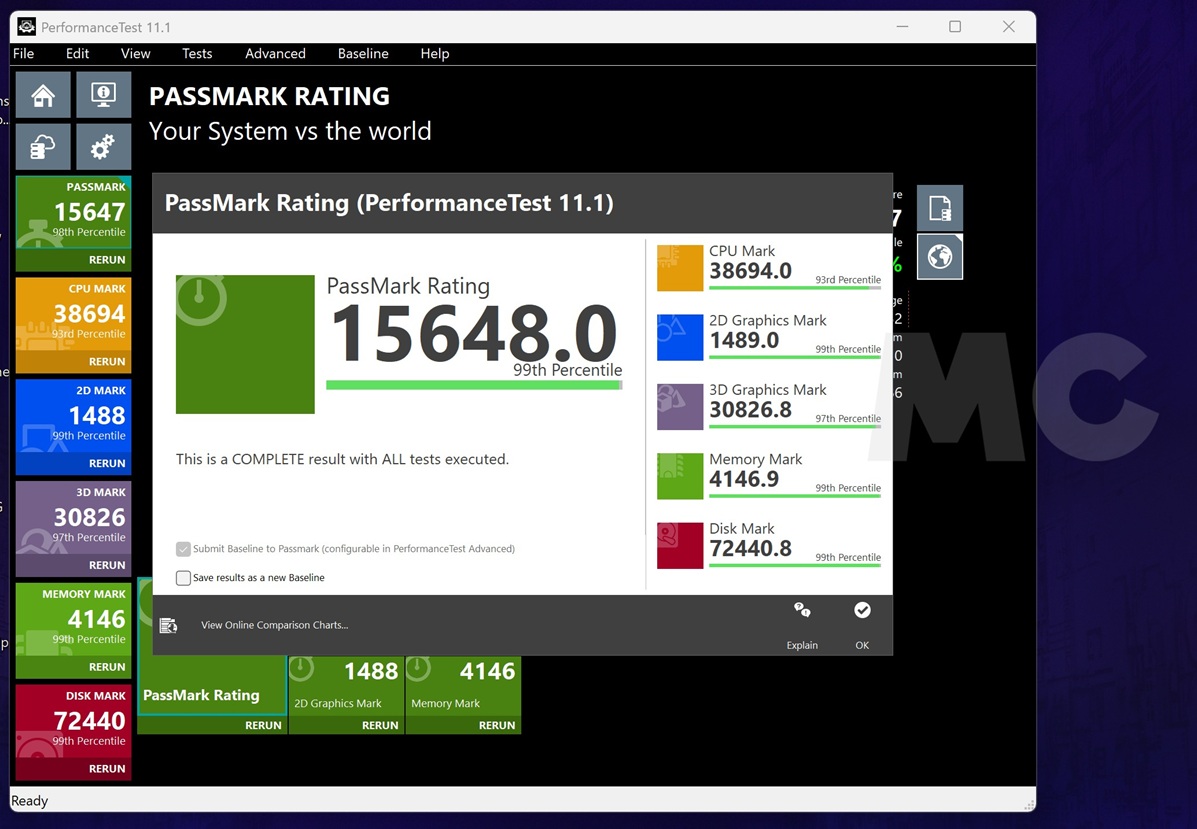Click the COMPLETE result message text
1197x829 pixels.
click(342, 460)
